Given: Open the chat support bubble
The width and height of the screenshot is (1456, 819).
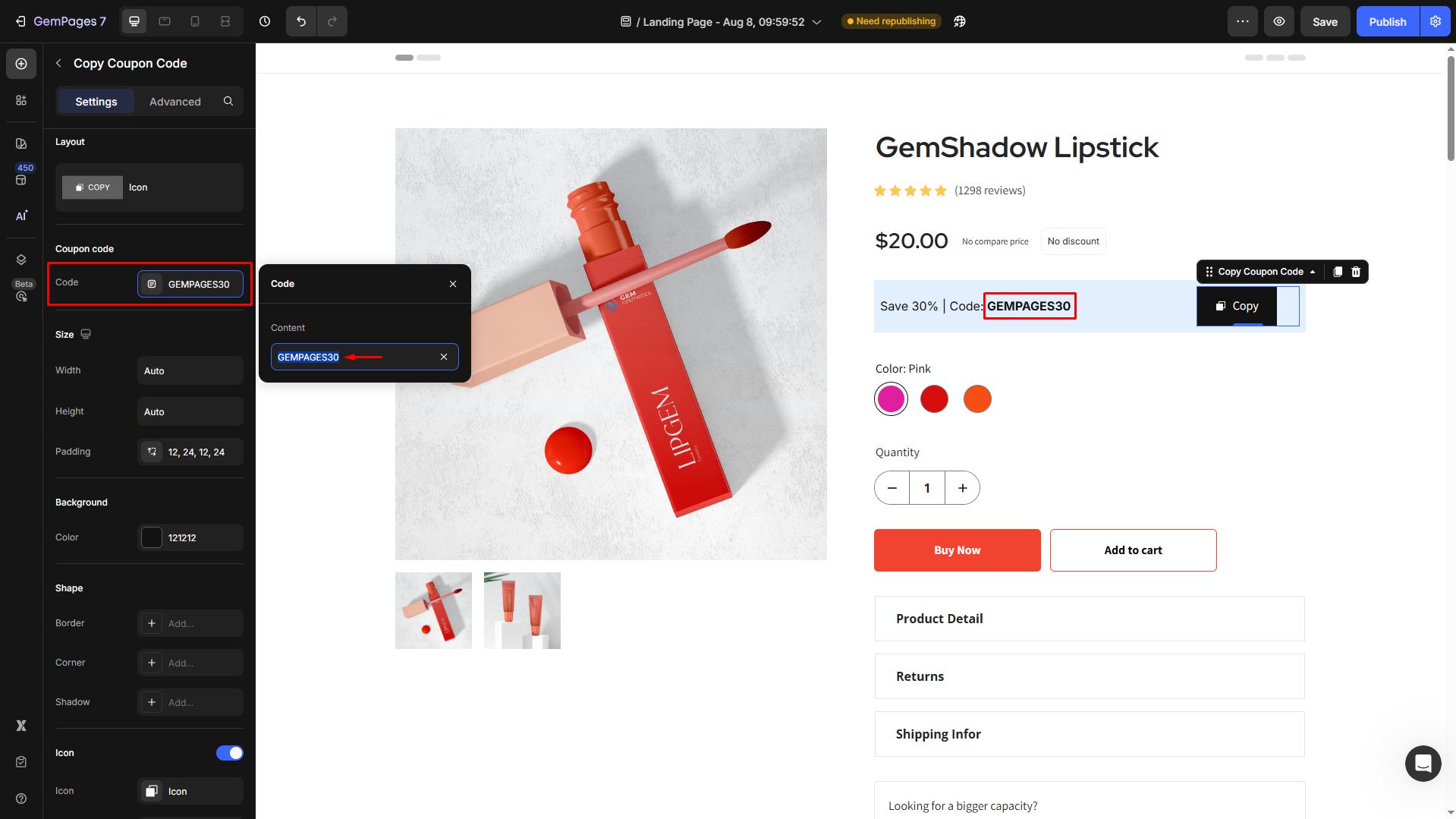Looking at the screenshot, I should pyautogui.click(x=1423, y=763).
